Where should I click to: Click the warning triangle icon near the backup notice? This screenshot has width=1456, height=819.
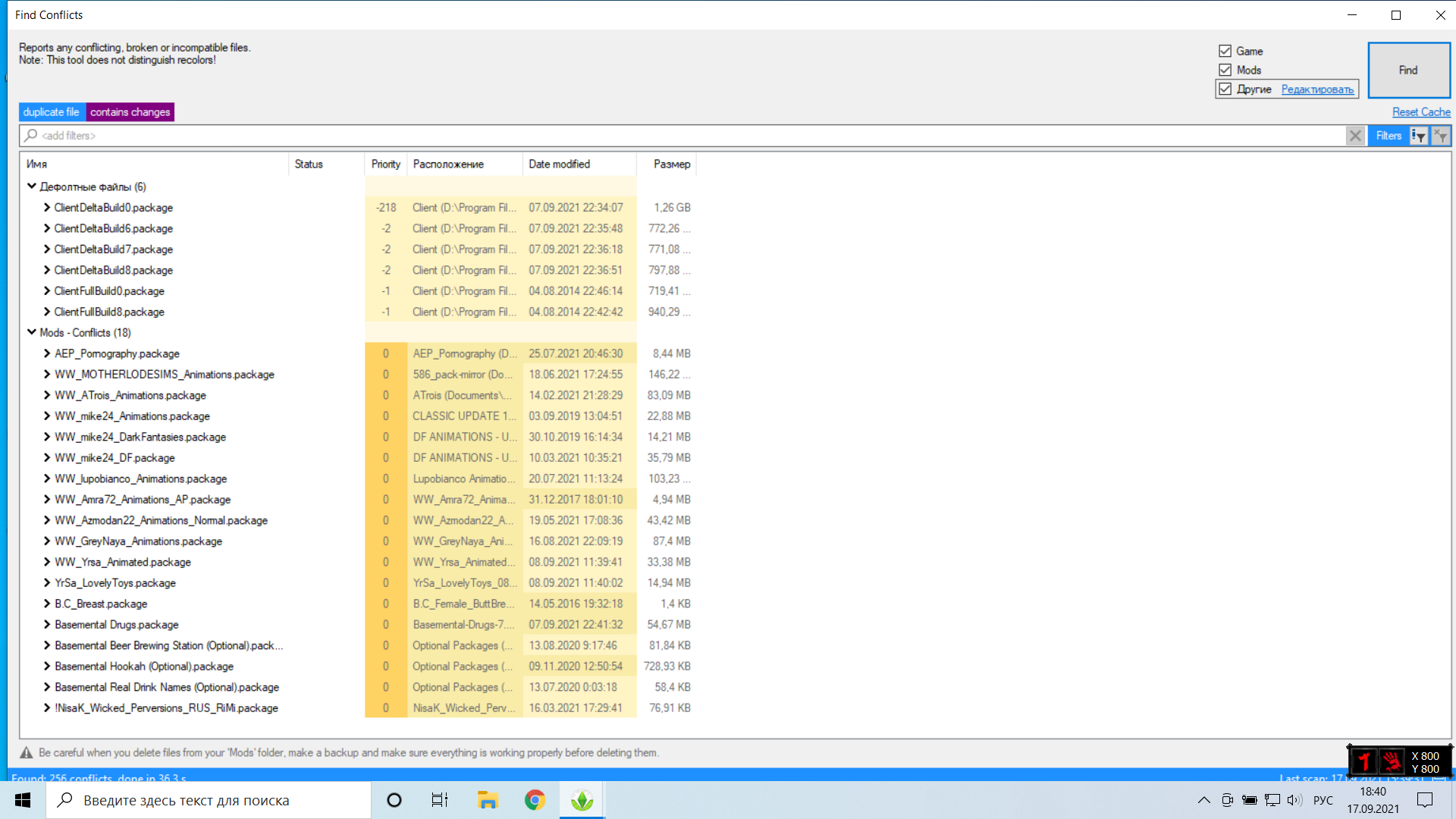[27, 753]
